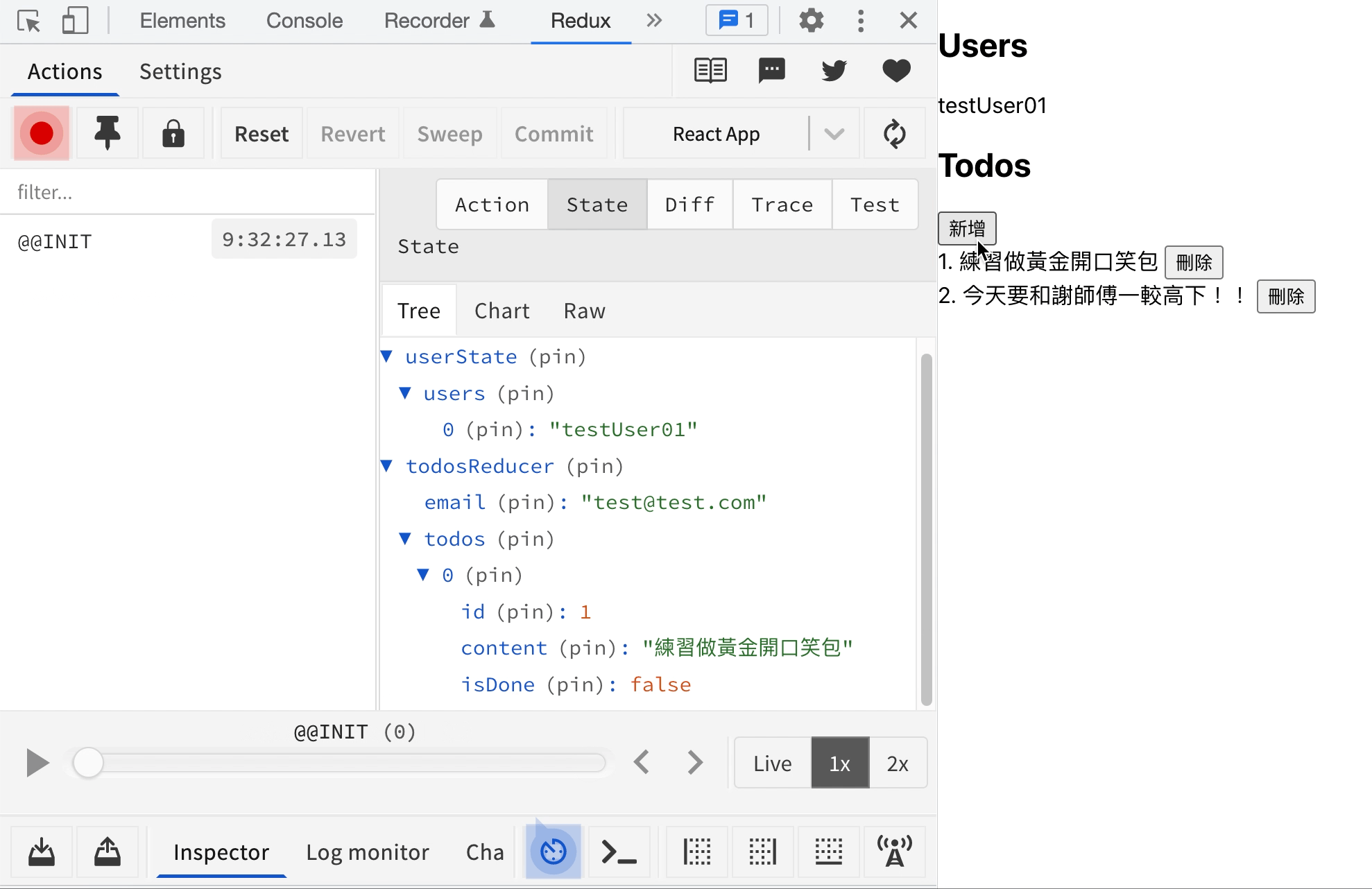Image resolution: width=1372 pixels, height=889 pixels.
Task: Click the Reset button
Action: (261, 133)
